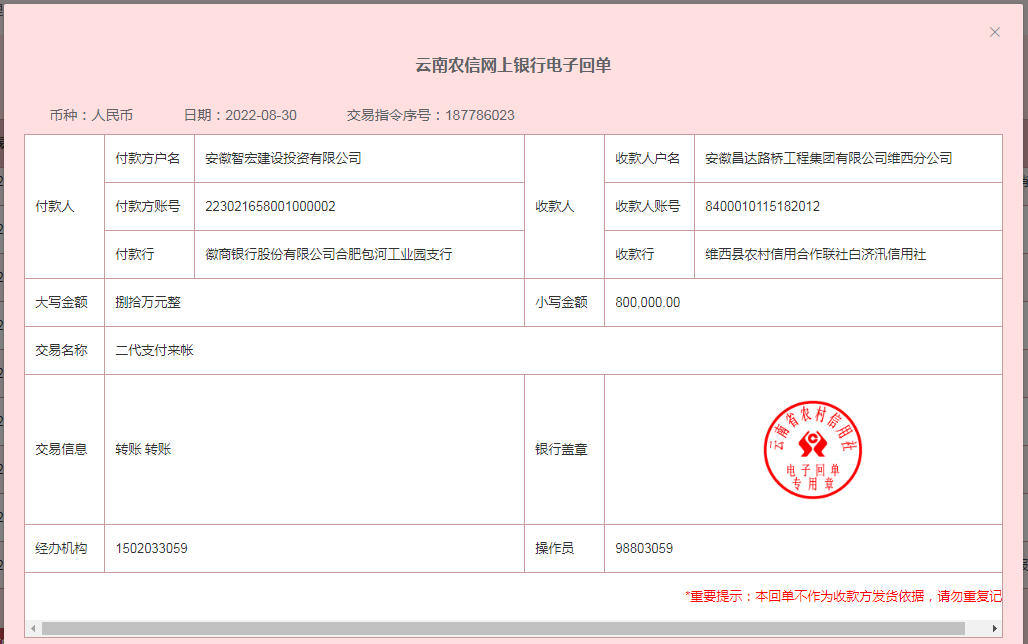Click transaction name 二代支付来帐
This screenshot has height=644, width=1028.
[x=154, y=350]
